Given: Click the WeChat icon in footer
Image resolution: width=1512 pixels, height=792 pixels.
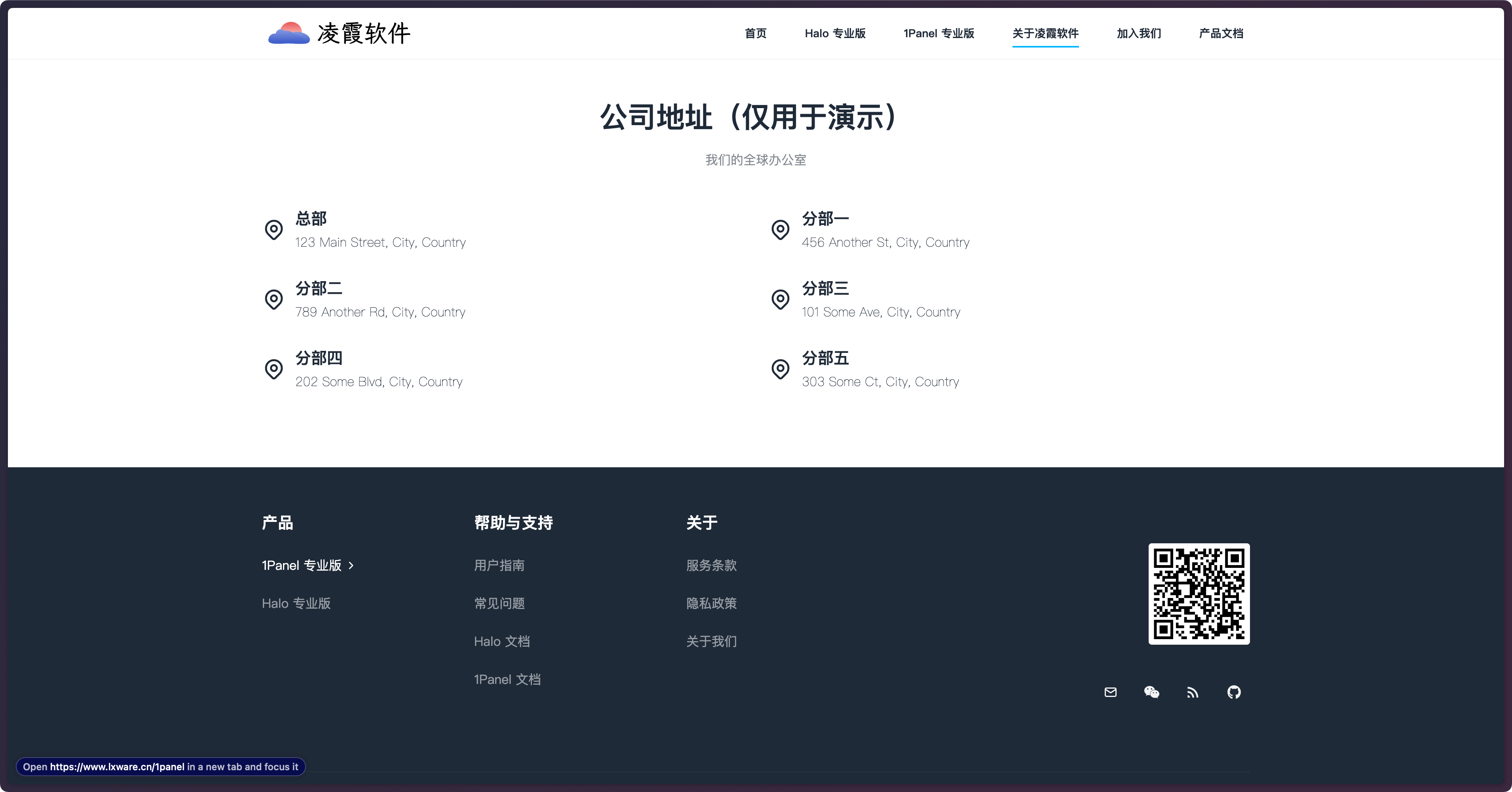Looking at the screenshot, I should click(1151, 692).
